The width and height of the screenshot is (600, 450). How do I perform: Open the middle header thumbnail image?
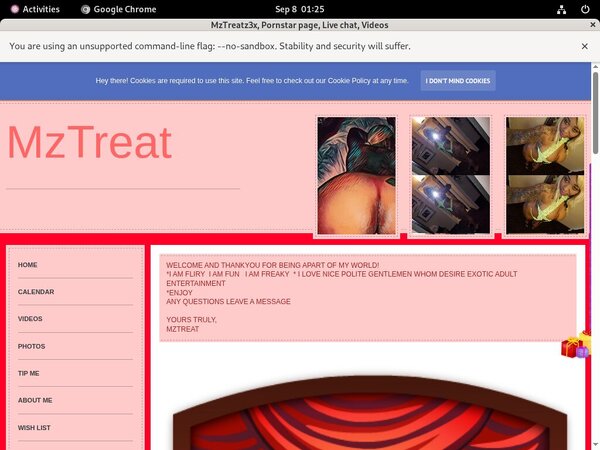[451, 176]
